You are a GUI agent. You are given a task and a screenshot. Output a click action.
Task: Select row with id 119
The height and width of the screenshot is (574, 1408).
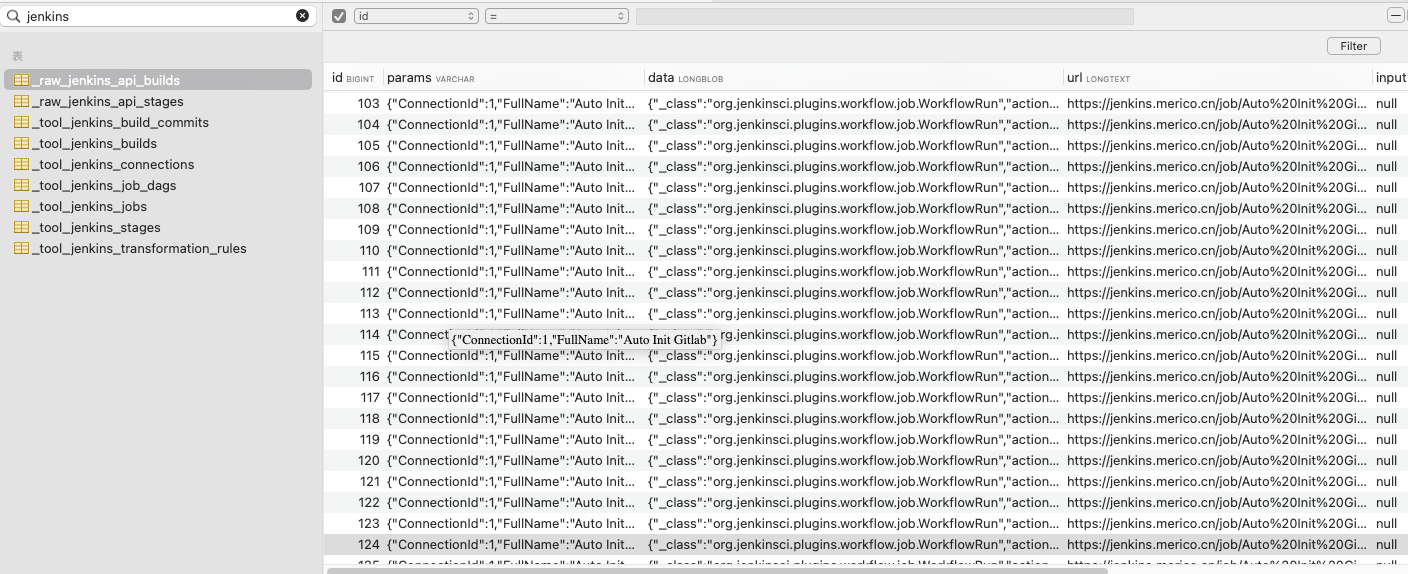click(x=865, y=439)
